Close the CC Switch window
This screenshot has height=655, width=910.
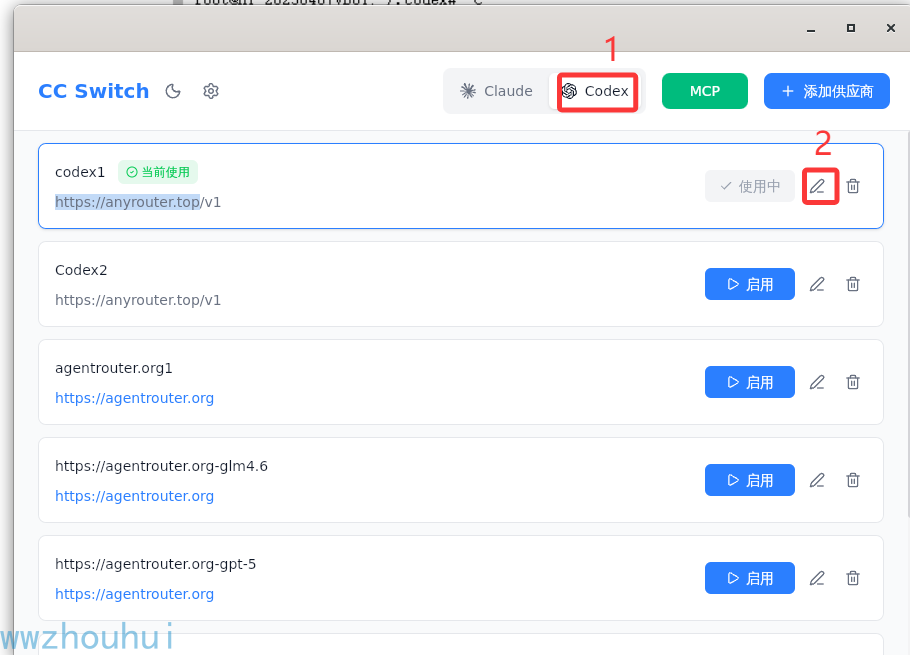pos(891,28)
